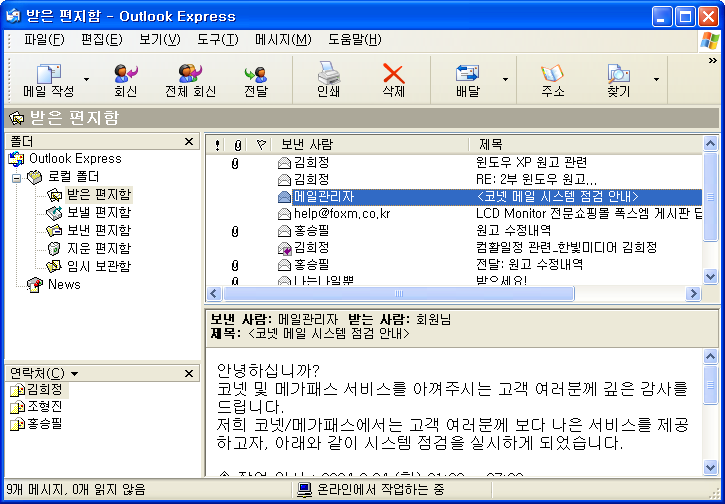Select the News folder
Viewport: 725px width, 504px height.
pyautogui.click(x=54, y=284)
